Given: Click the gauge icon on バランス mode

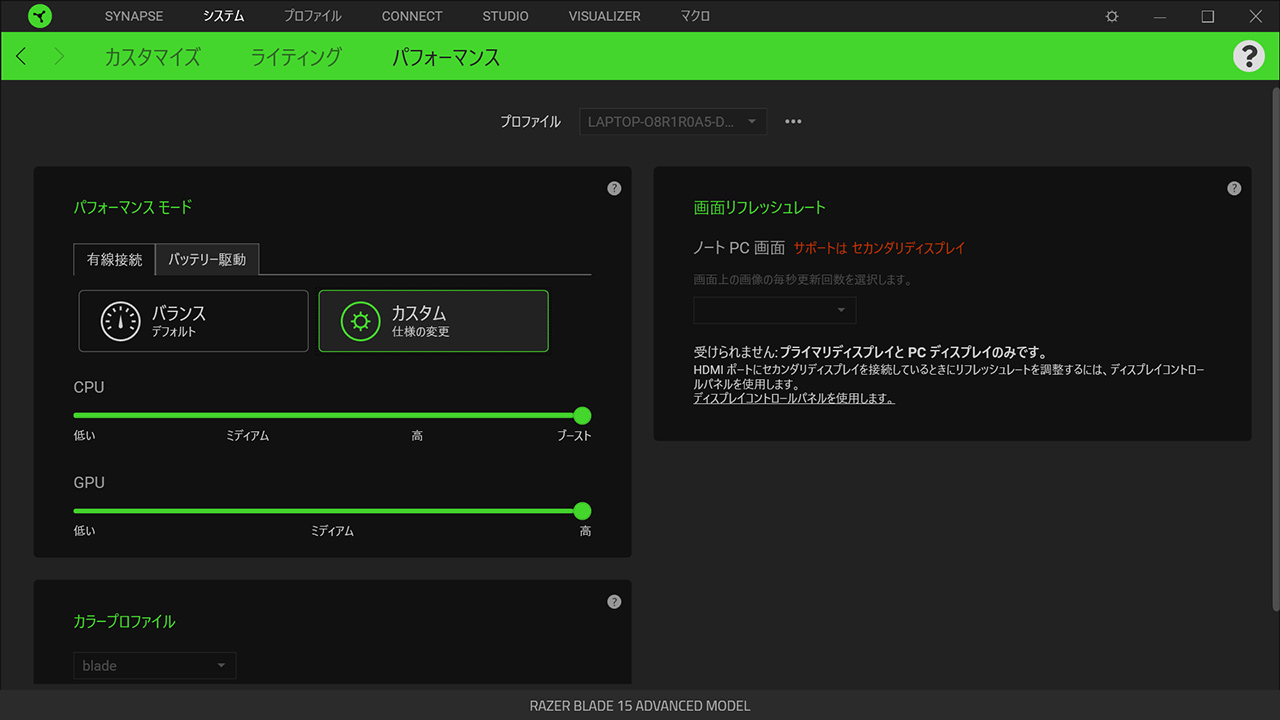Looking at the screenshot, I should tap(120, 321).
